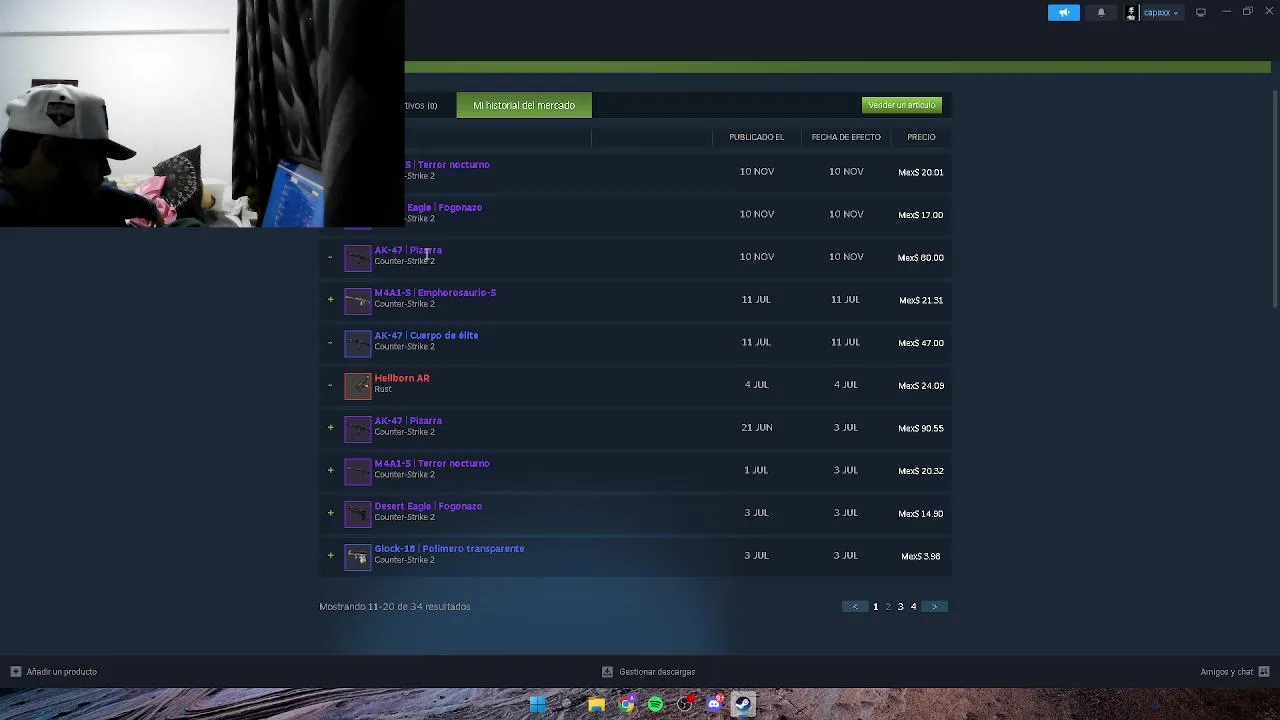The image size is (1280, 720).
Task: Click MexS 47.00 price cell
Action: (921, 343)
